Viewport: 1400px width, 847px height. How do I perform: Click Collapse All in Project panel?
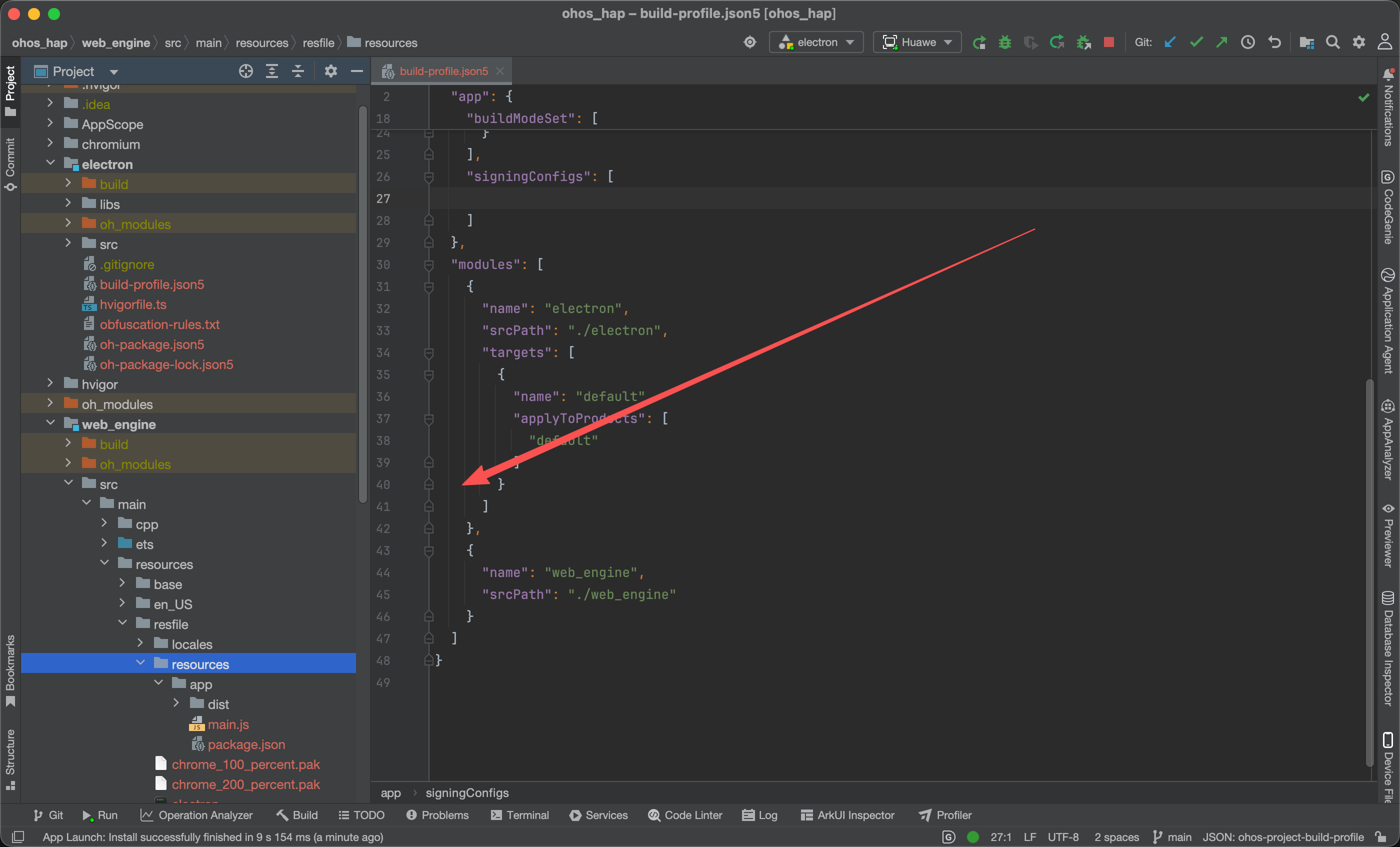coord(297,71)
